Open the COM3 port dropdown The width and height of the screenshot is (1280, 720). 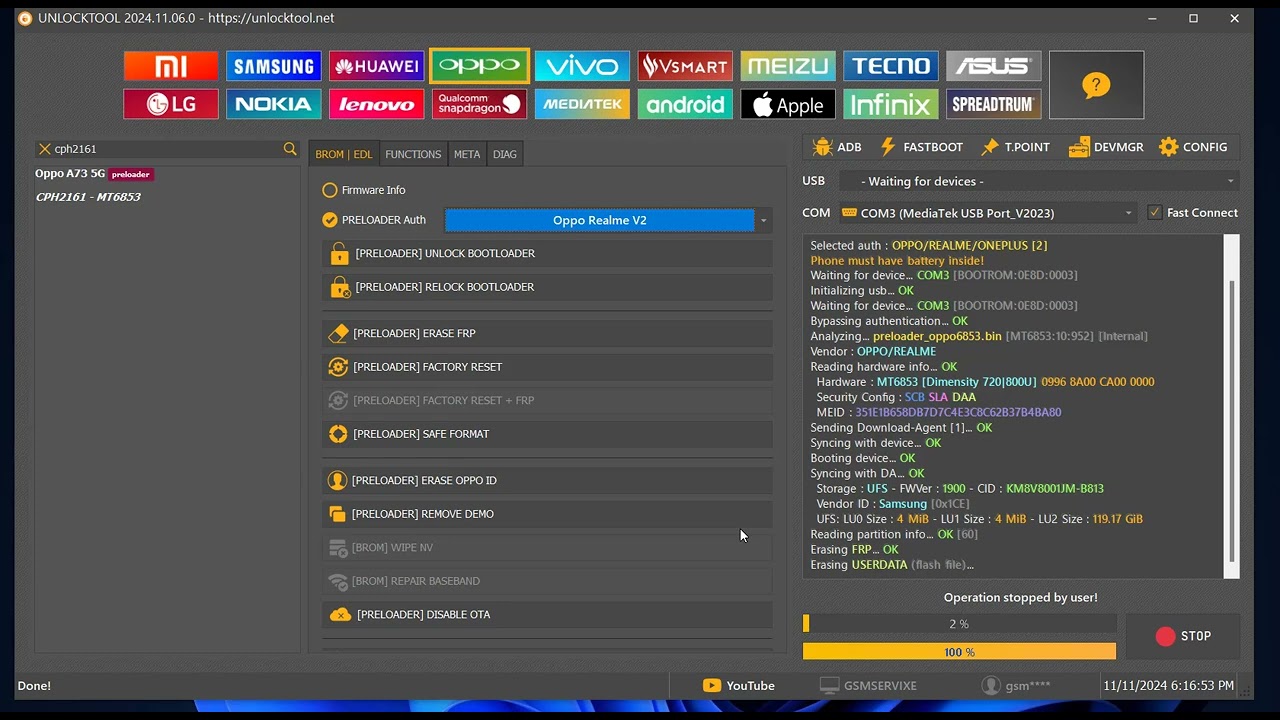tap(988, 213)
